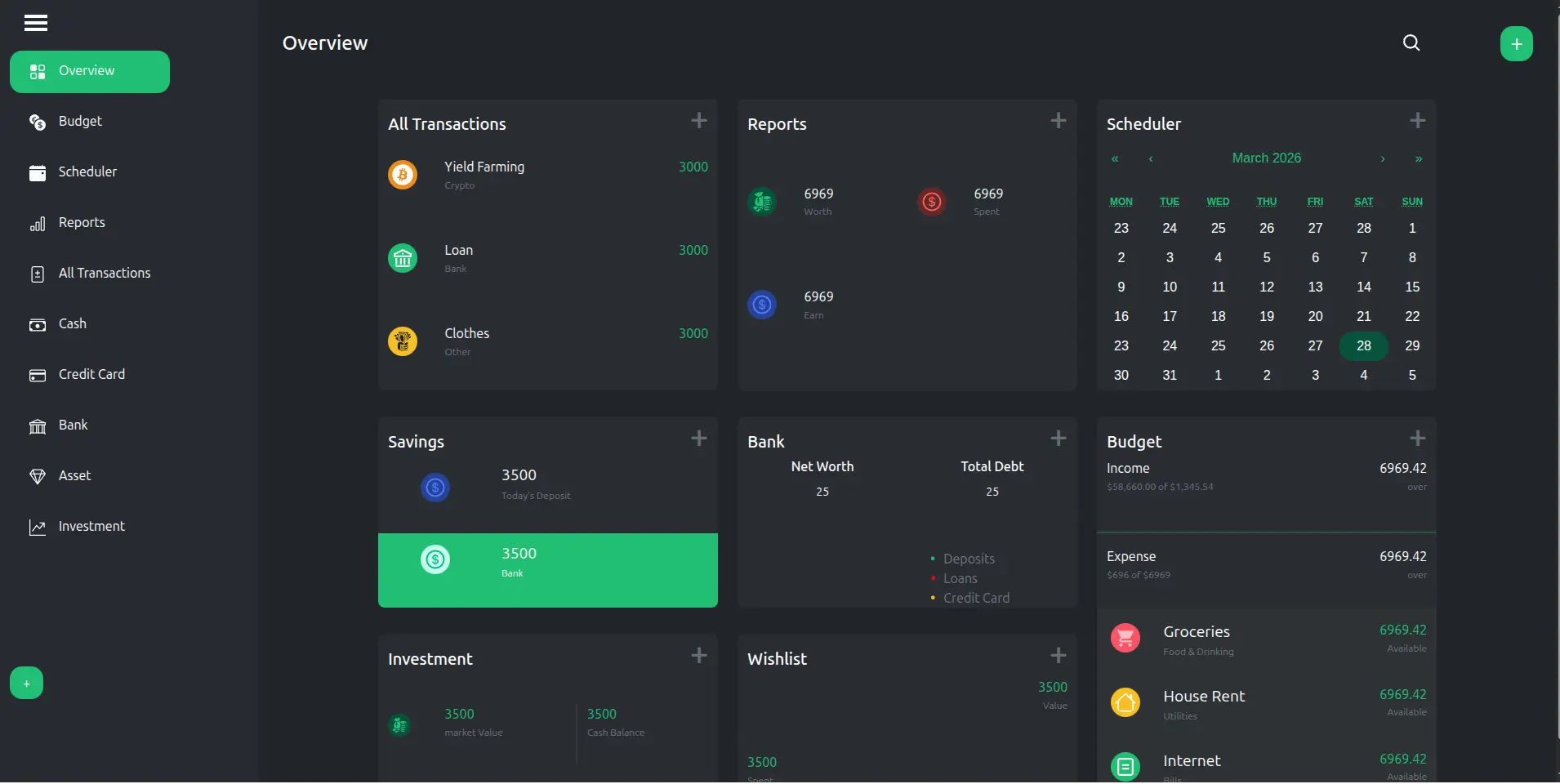Click the red dollar Spent icon

pyautogui.click(x=931, y=202)
